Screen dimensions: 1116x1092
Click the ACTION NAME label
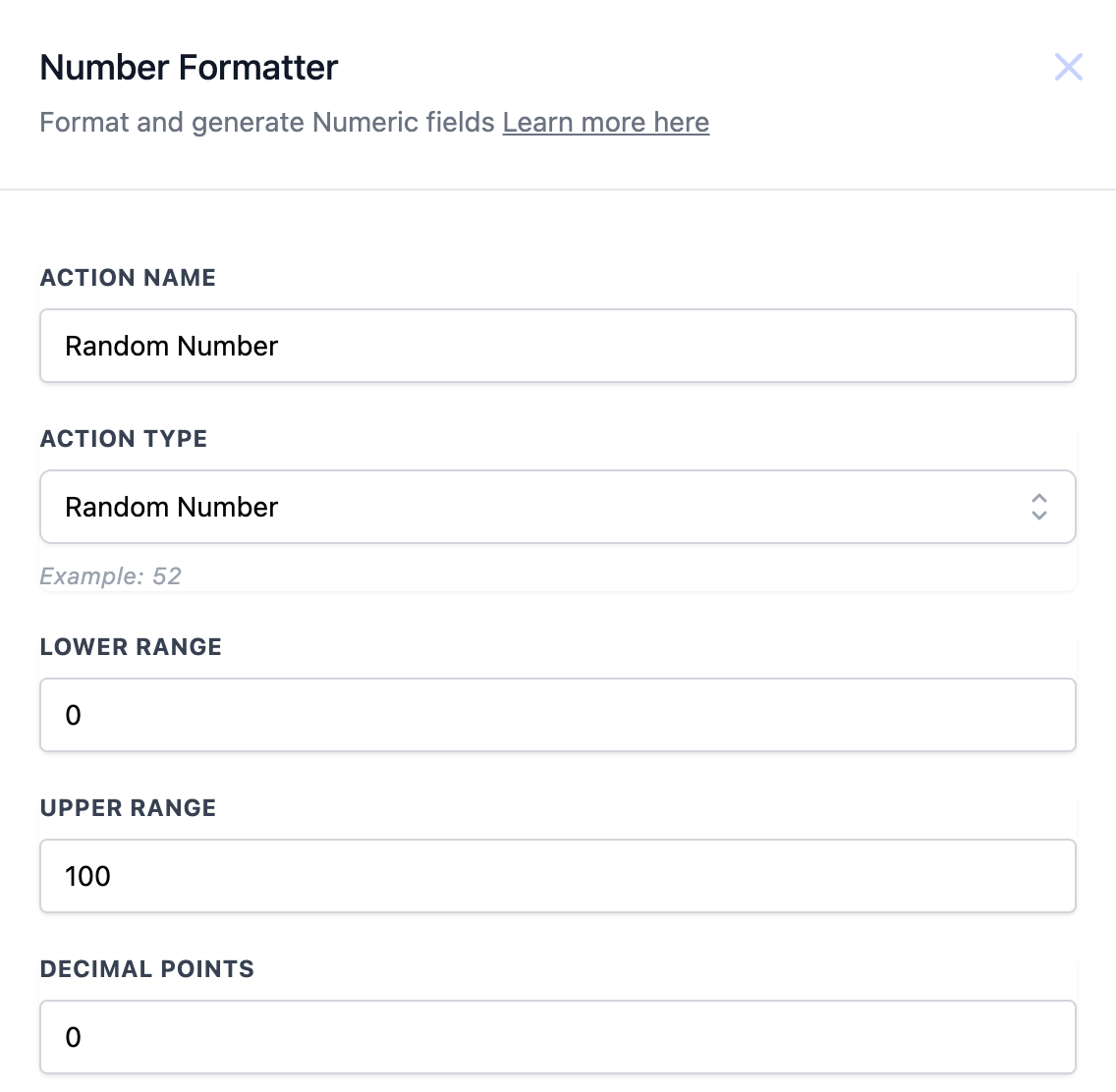coord(128,278)
